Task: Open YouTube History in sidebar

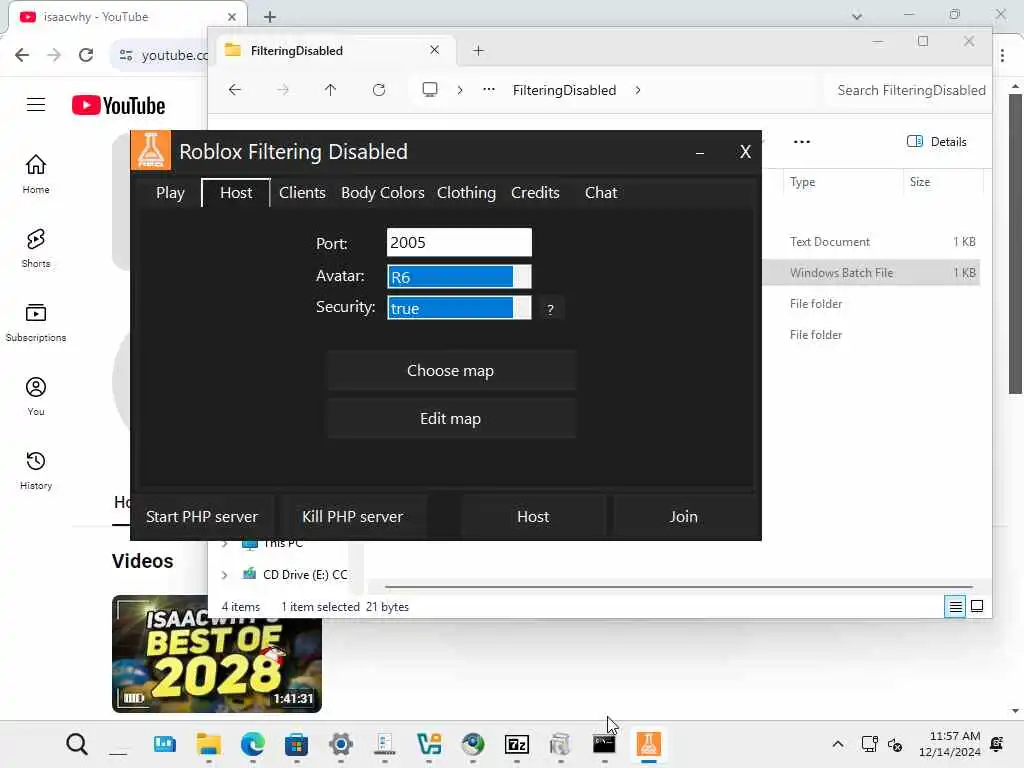Action: click(x=36, y=470)
